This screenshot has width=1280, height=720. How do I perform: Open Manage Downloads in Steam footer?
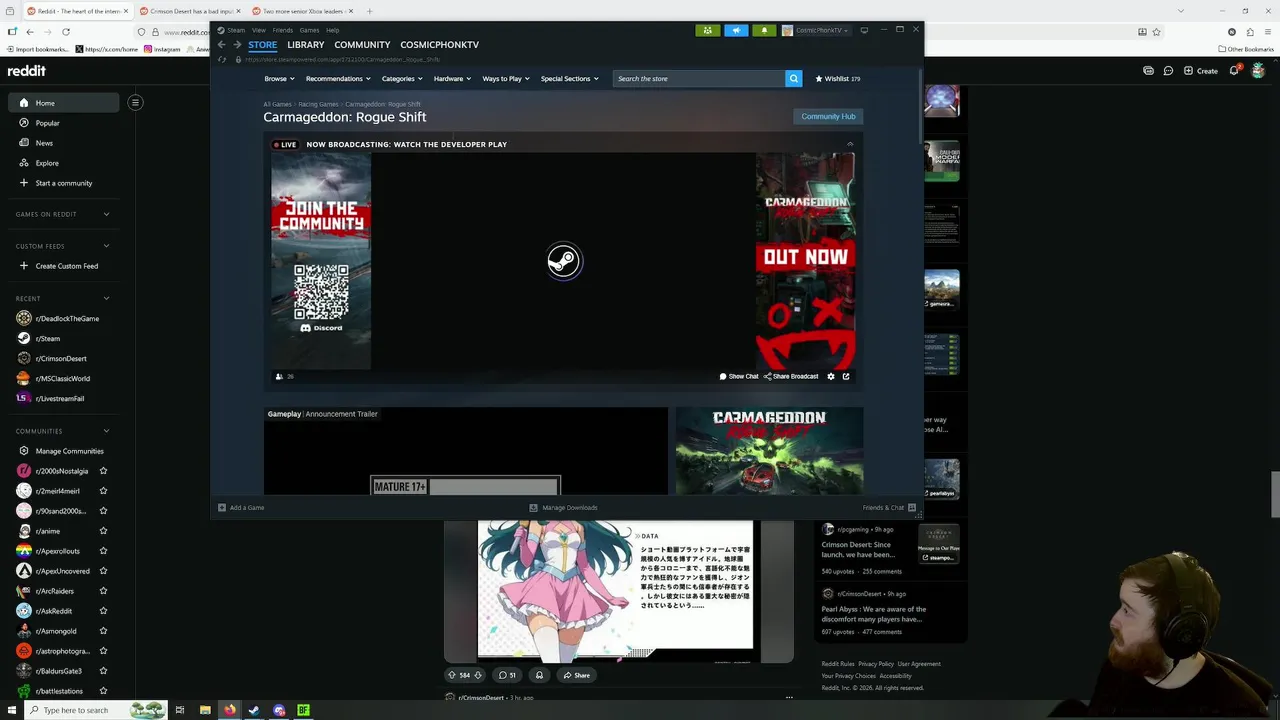(563, 507)
